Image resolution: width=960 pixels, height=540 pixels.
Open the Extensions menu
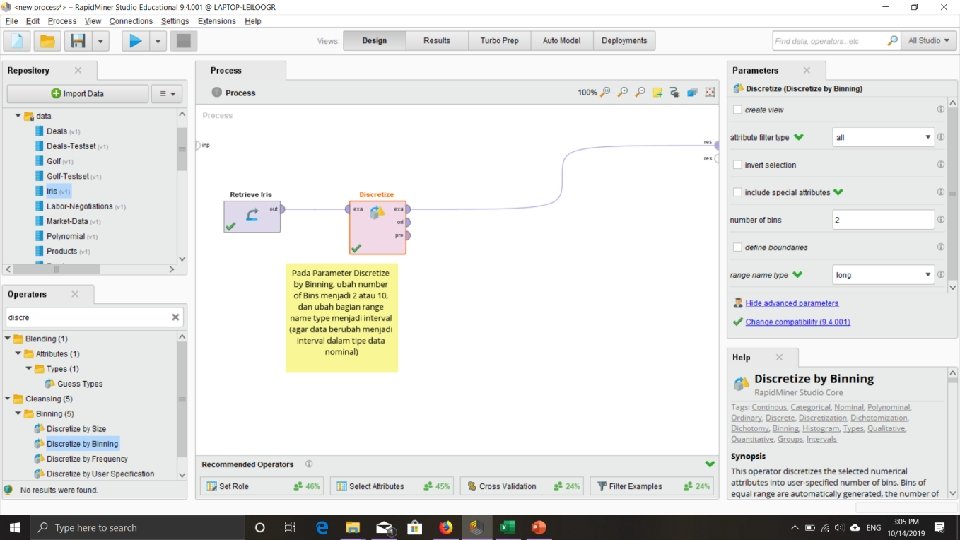pos(217,21)
